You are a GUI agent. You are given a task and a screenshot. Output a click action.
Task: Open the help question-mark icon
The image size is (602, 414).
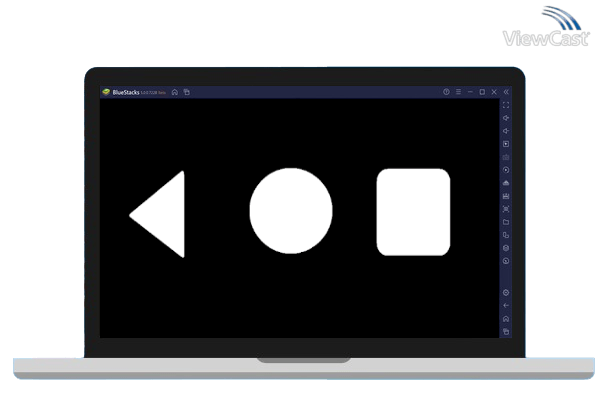coord(446,92)
